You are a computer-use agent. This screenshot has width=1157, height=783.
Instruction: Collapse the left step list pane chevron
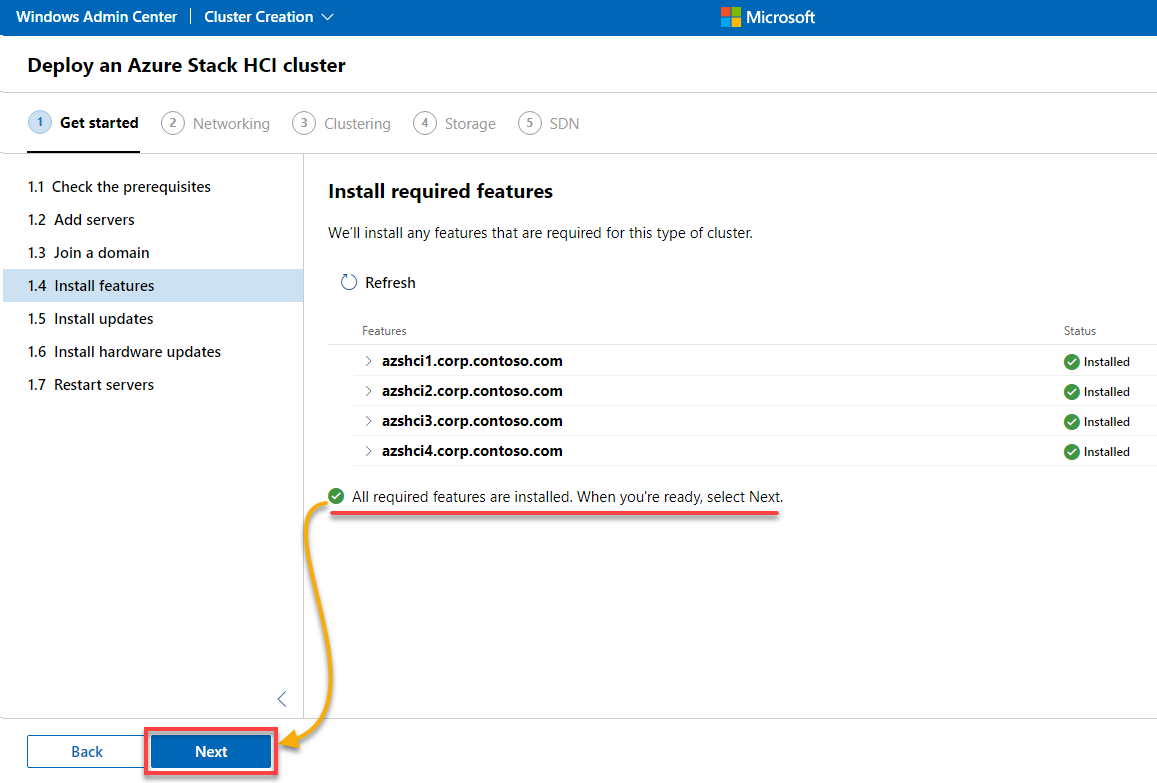click(282, 699)
